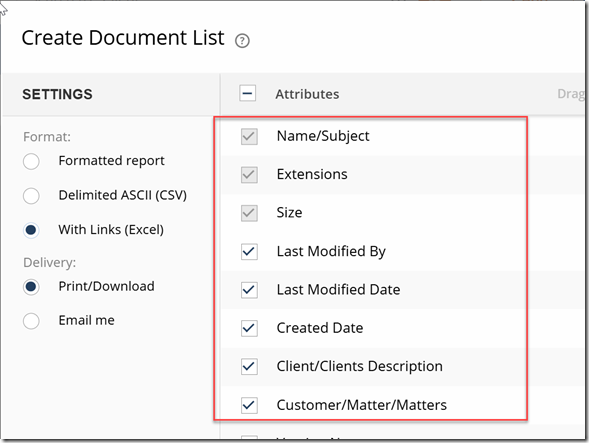This screenshot has height=443, width=589.
Task: Open help icon beside Create Document List
Action: [242, 41]
